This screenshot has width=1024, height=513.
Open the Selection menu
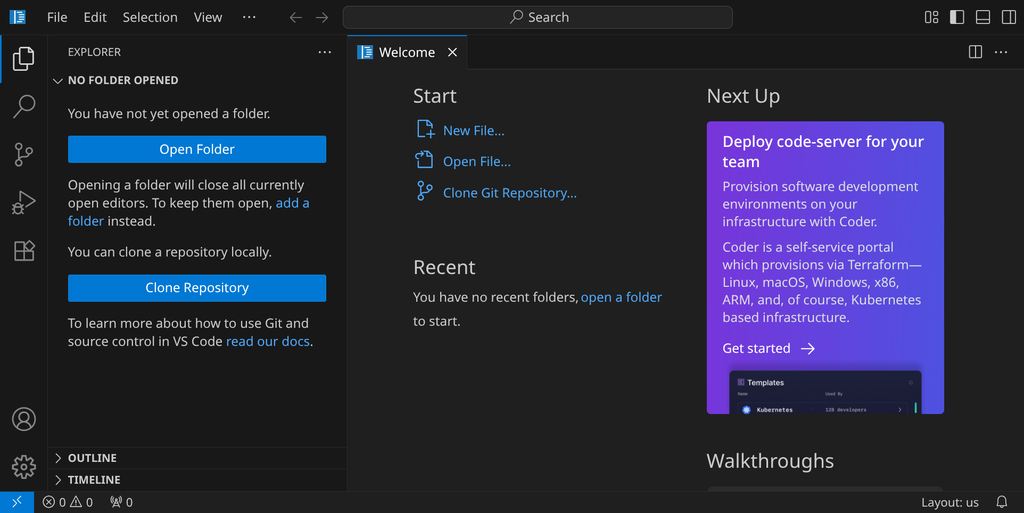point(150,17)
